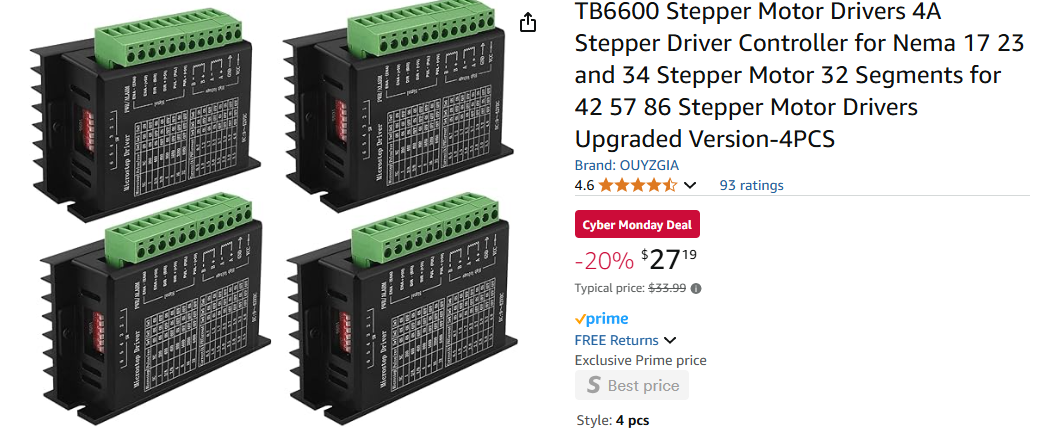The image size is (1052, 435).
Task: Click the orange star rating icons
Action: pos(637,185)
